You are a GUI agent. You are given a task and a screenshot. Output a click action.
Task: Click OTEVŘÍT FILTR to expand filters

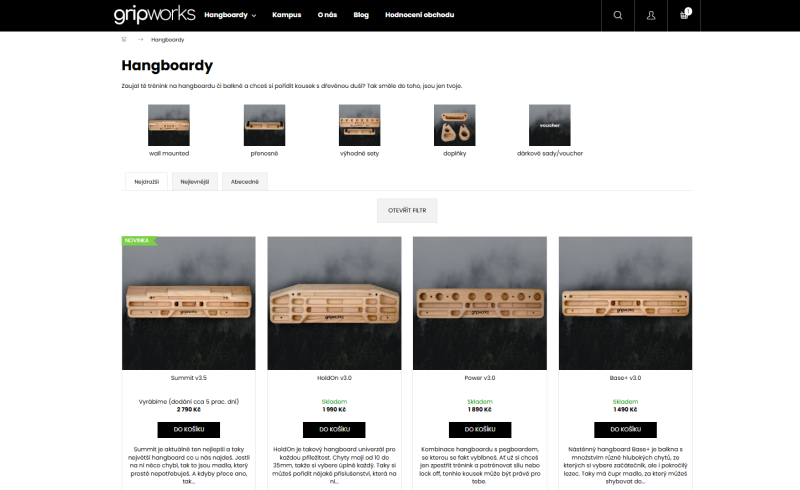406,210
